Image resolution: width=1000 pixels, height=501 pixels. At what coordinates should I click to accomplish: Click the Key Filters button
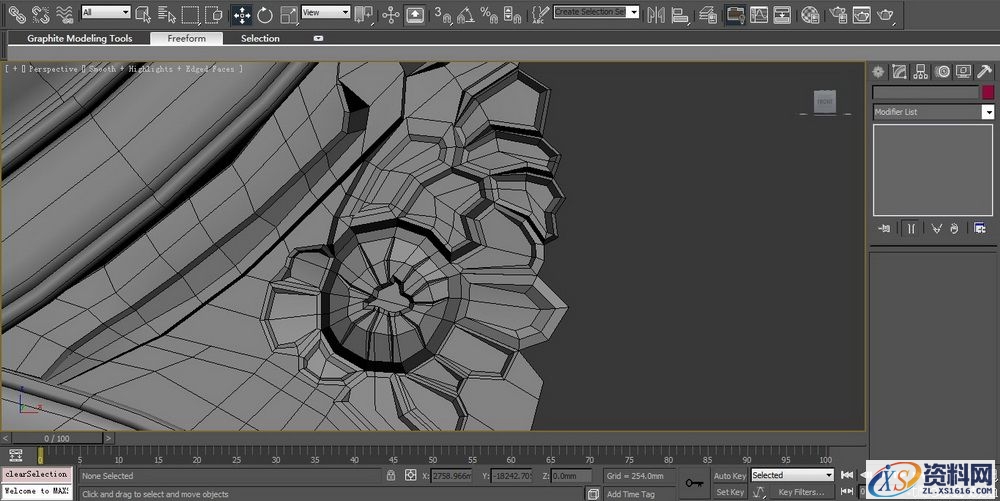click(801, 492)
